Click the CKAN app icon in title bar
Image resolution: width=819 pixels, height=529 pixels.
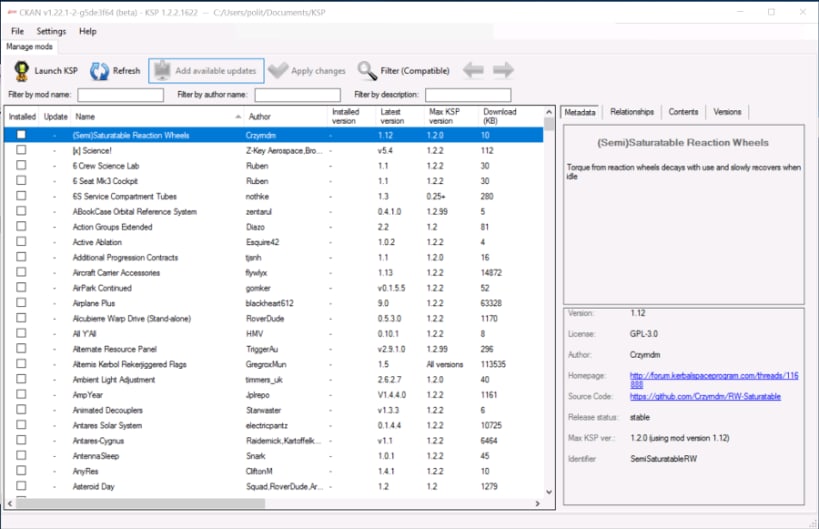pos(11,12)
